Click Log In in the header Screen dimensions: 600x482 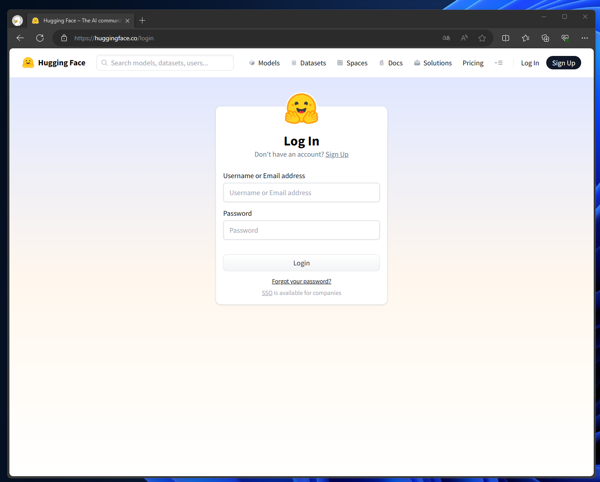click(x=530, y=63)
